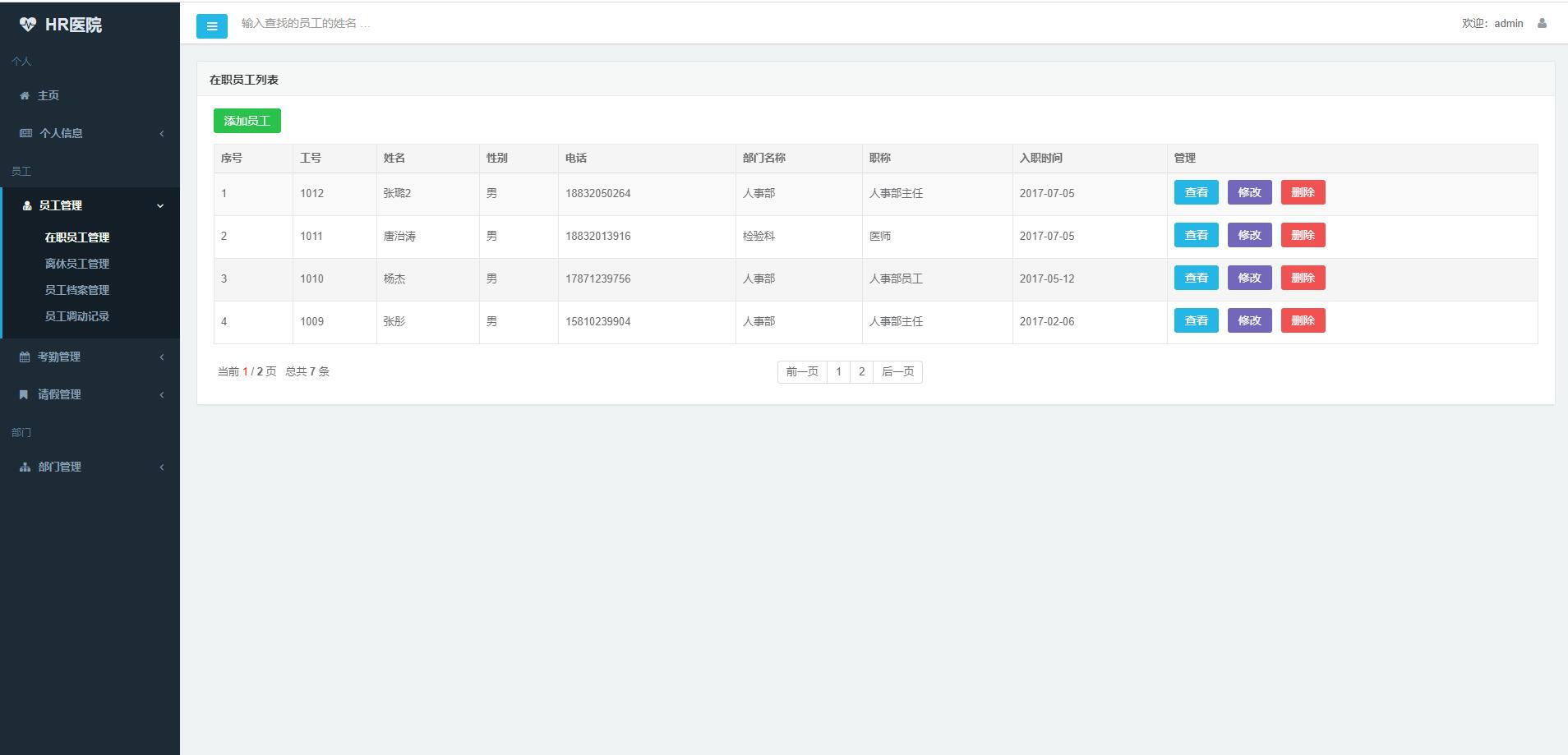Viewport: 1568px width, 755px height.
Task: Edit employee 杨杰 with 修改 button
Action: 1250,278
